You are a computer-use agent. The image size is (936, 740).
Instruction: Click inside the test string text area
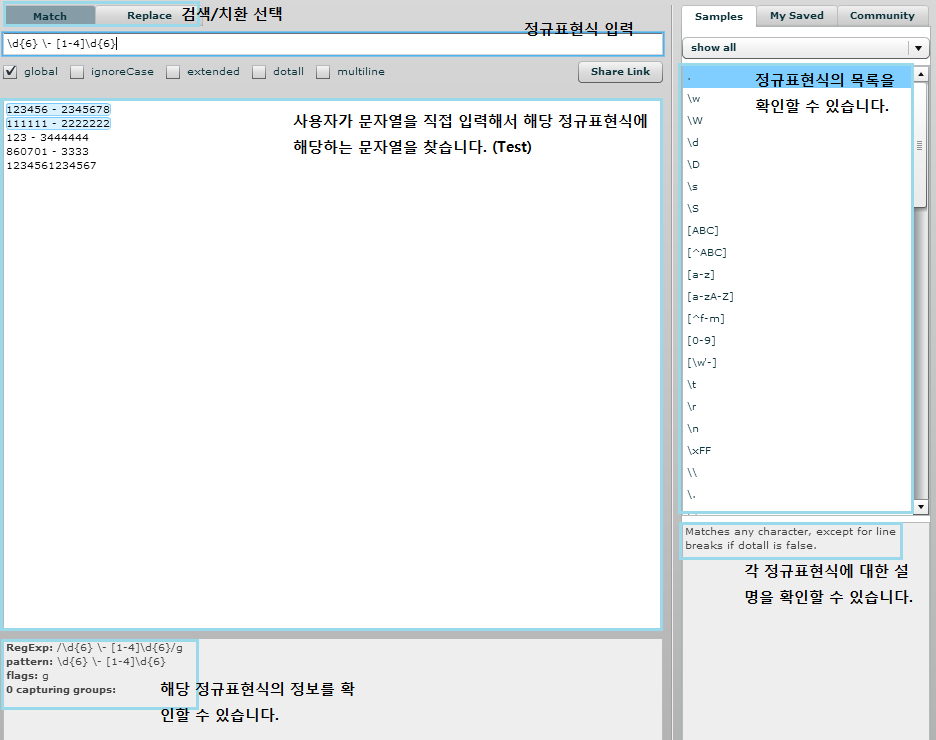pos(332,364)
